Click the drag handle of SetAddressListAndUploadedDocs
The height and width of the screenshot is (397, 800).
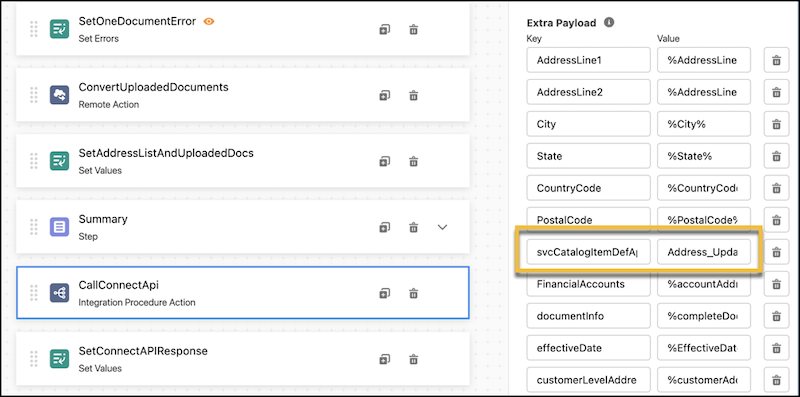(34, 161)
